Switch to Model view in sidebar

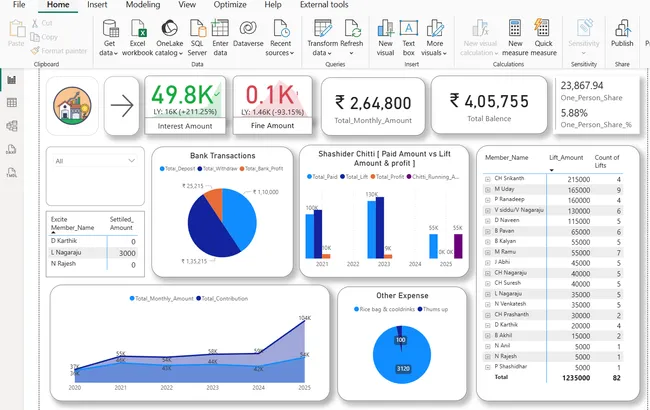[x=12, y=126]
